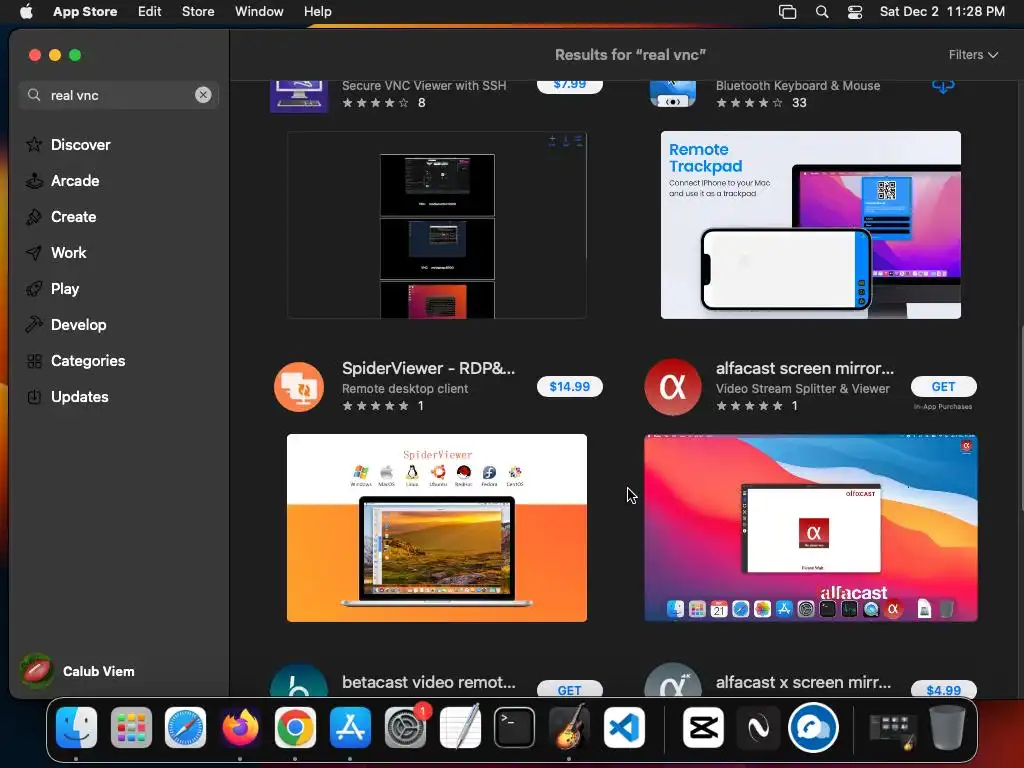
Task: Go to Categories in sidebar
Action: point(88,360)
